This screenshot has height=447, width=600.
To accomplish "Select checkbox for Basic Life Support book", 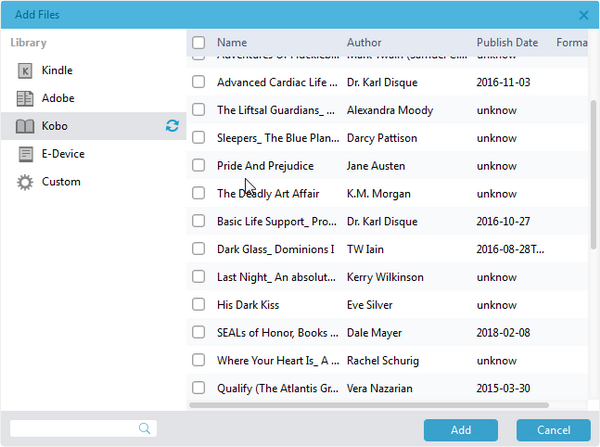I will (x=199, y=221).
